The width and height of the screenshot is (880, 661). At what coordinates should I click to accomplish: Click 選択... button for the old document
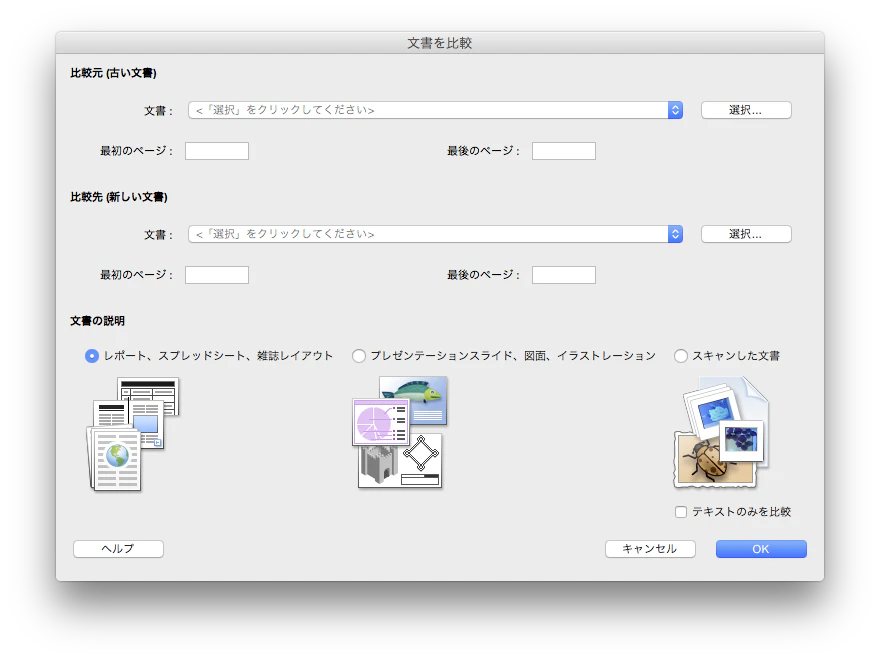click(x=746, y=110)
